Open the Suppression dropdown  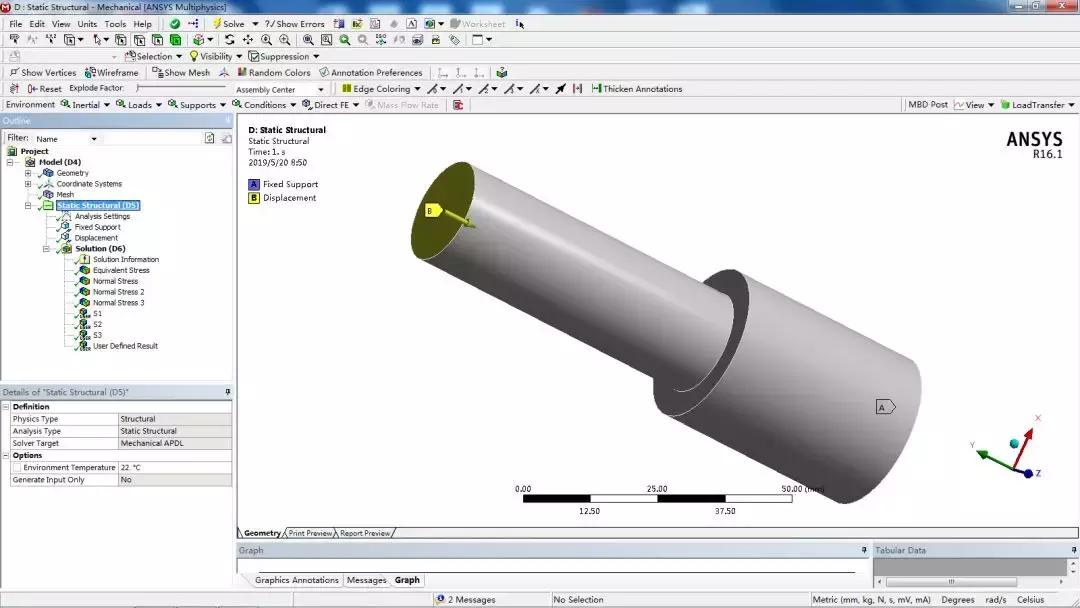click(284, 56)
